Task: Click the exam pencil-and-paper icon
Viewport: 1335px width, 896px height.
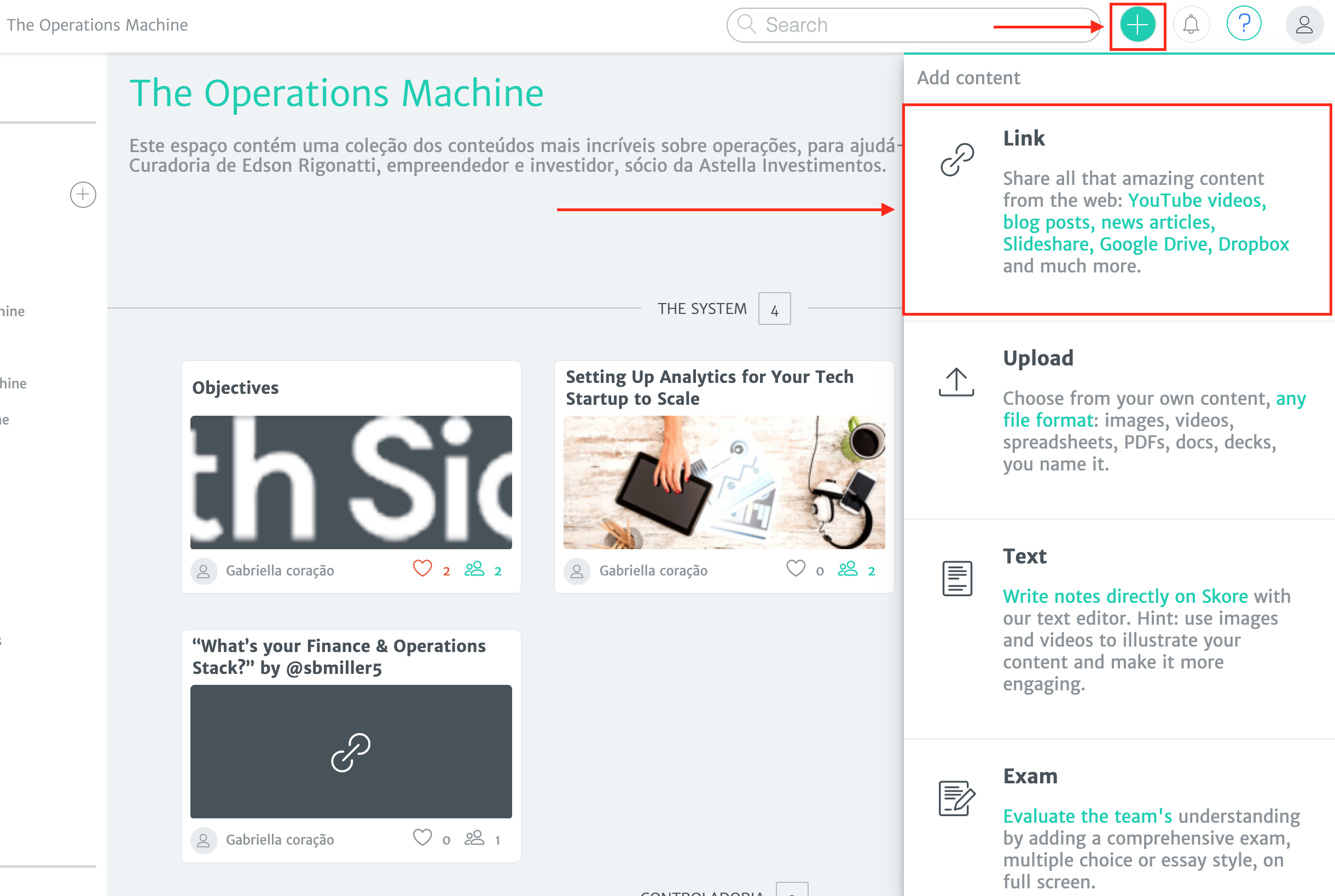Action: (x=957, y=798)
